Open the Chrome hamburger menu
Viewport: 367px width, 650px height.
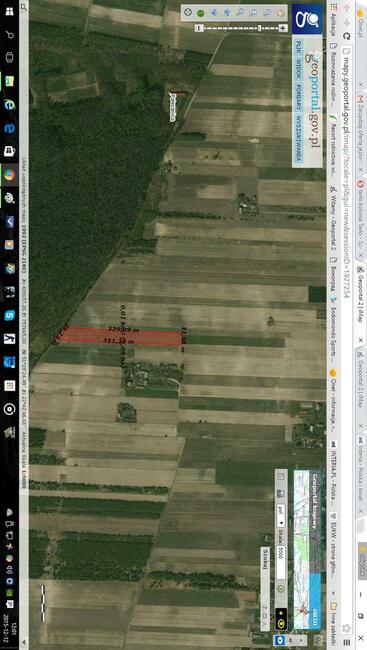point(348,643)
